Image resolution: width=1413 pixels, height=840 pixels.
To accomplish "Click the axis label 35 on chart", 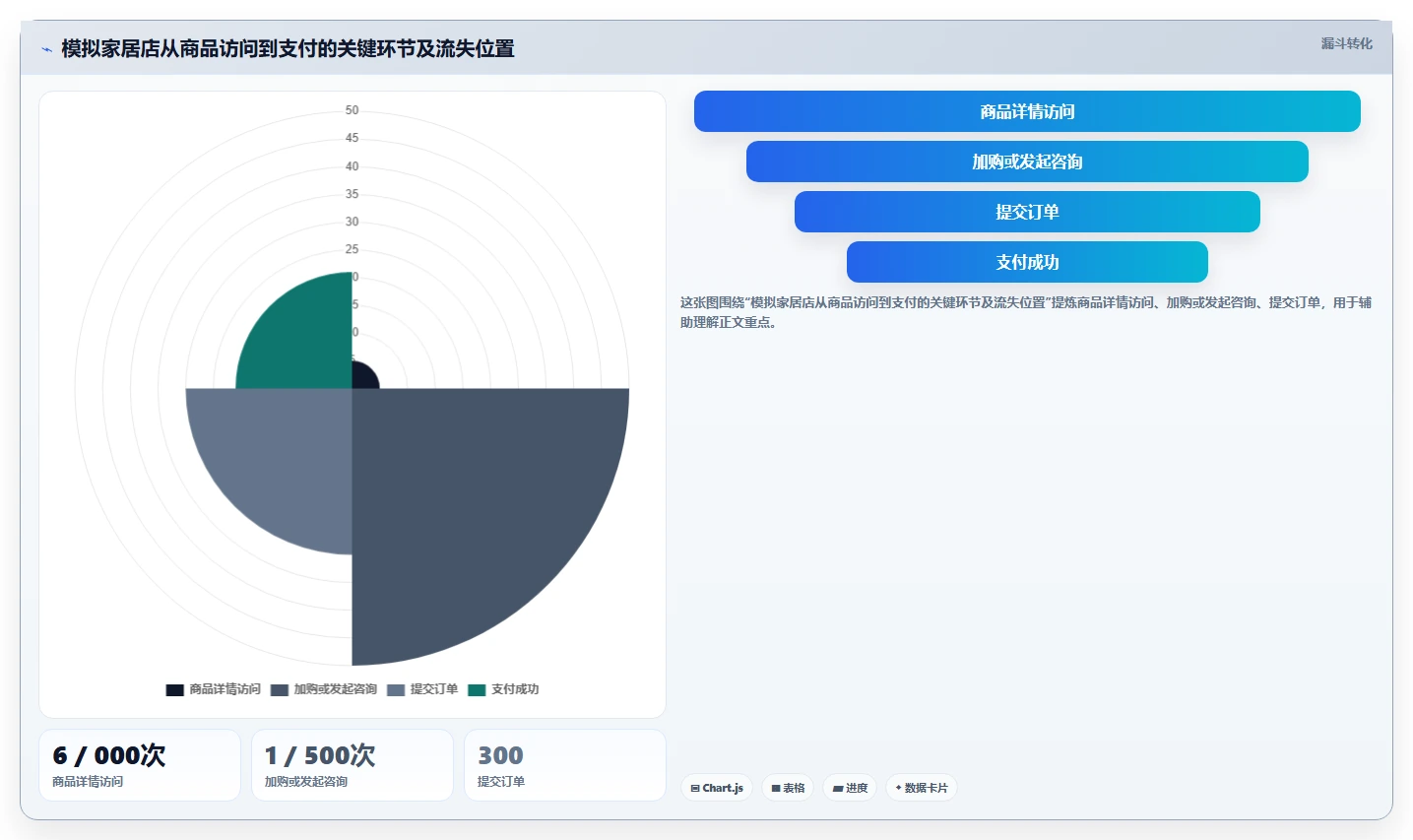I will pos(352,194).
